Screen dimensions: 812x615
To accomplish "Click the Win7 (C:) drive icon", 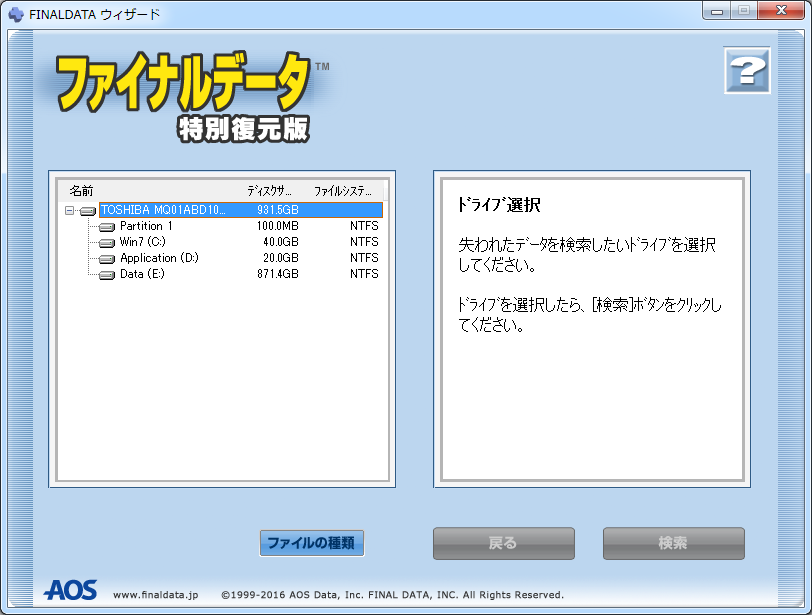I will 106,242.
